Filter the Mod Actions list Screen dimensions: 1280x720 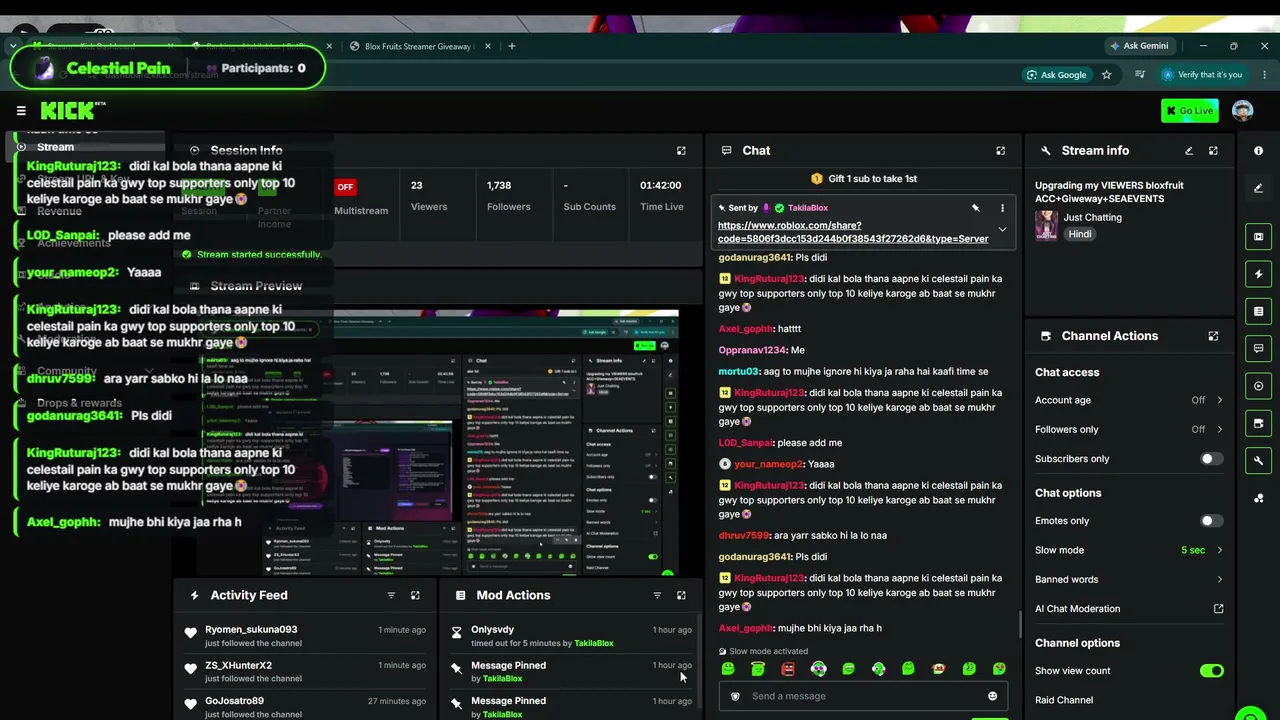(657, 595)
